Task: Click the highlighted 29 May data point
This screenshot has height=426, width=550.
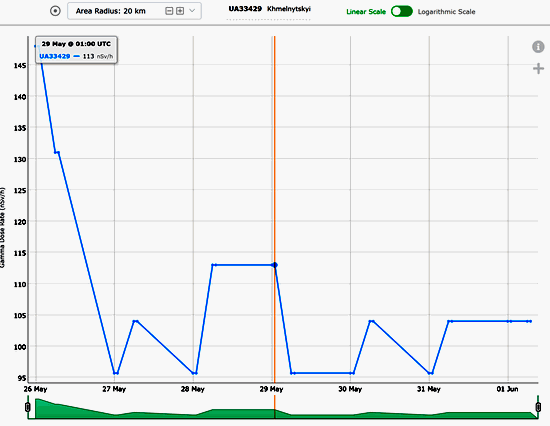Action: pyautogui.click(x=275, y=265)
